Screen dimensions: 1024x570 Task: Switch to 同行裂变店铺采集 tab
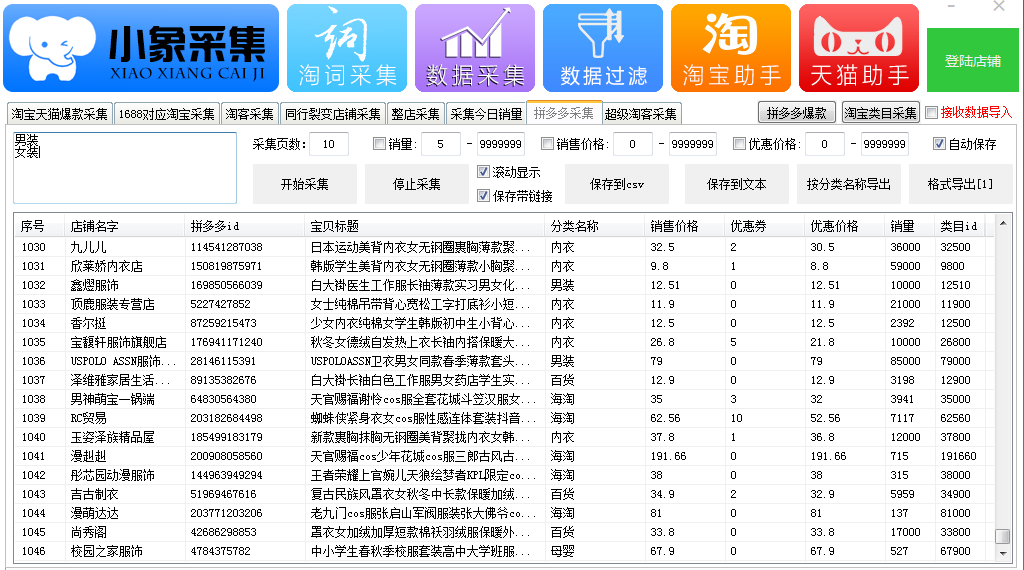pos(332,114)
